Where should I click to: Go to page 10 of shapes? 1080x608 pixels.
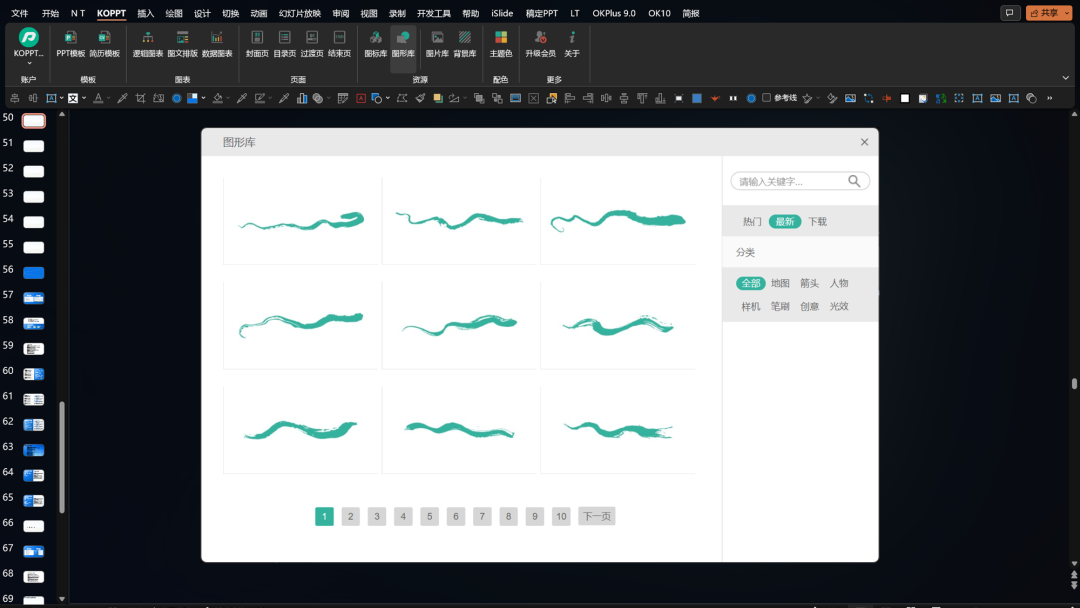pos(561,516)
